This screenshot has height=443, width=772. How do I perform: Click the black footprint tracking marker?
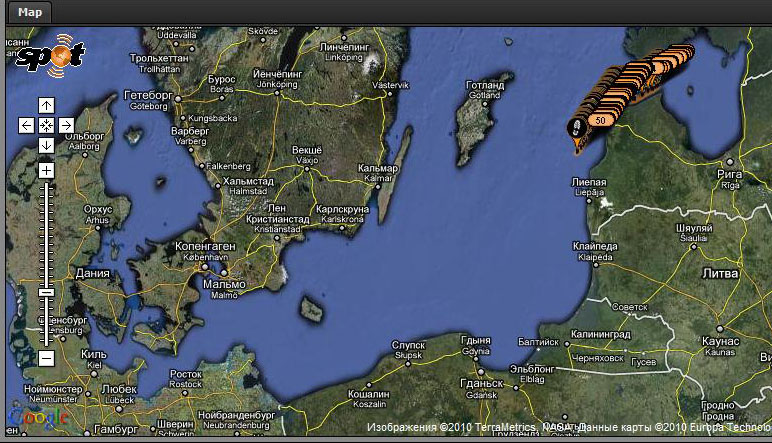[x=575, y=126]
